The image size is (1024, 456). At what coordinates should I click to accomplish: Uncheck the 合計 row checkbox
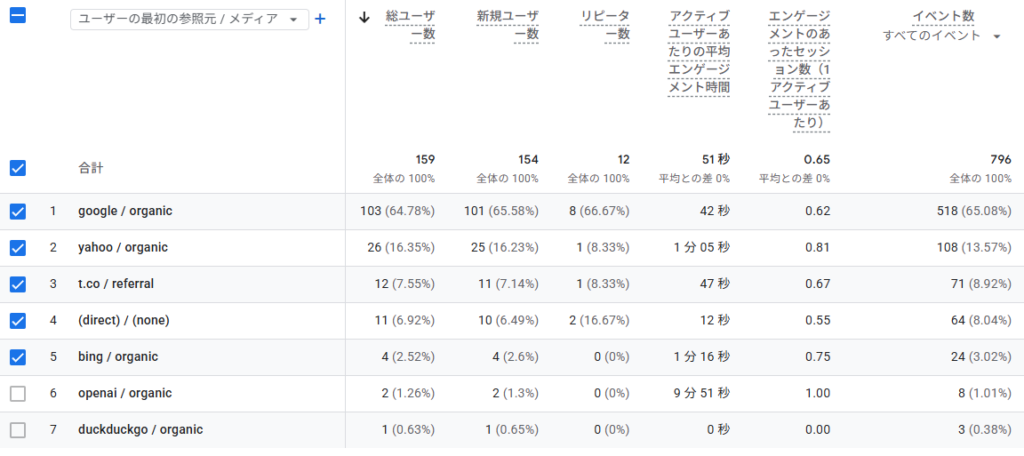(18, 168)
